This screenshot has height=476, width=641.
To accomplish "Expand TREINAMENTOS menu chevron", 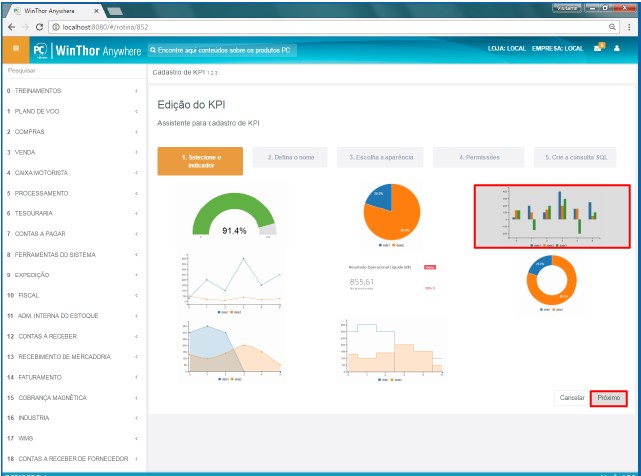I will [x=137, y=91].
